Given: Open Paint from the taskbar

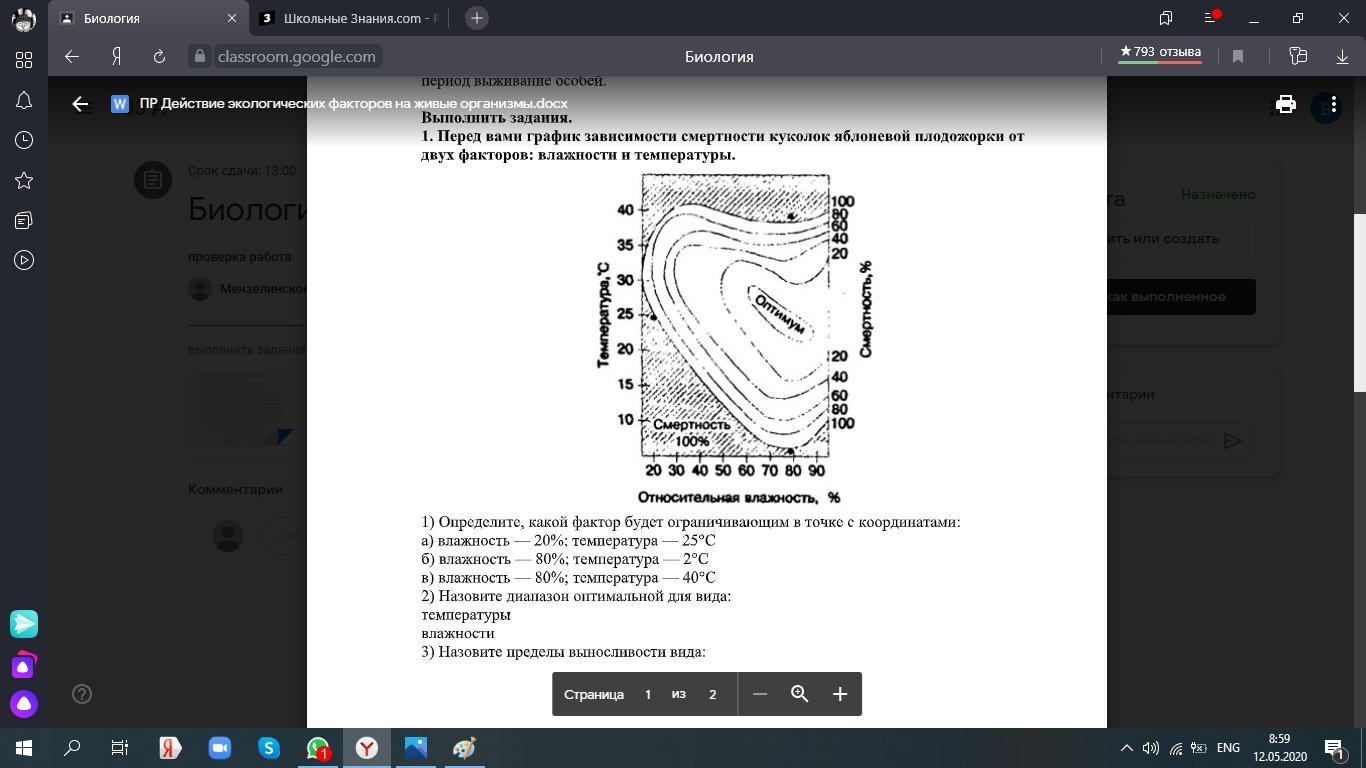Looking at the screenshot, I should pos(464,748).
